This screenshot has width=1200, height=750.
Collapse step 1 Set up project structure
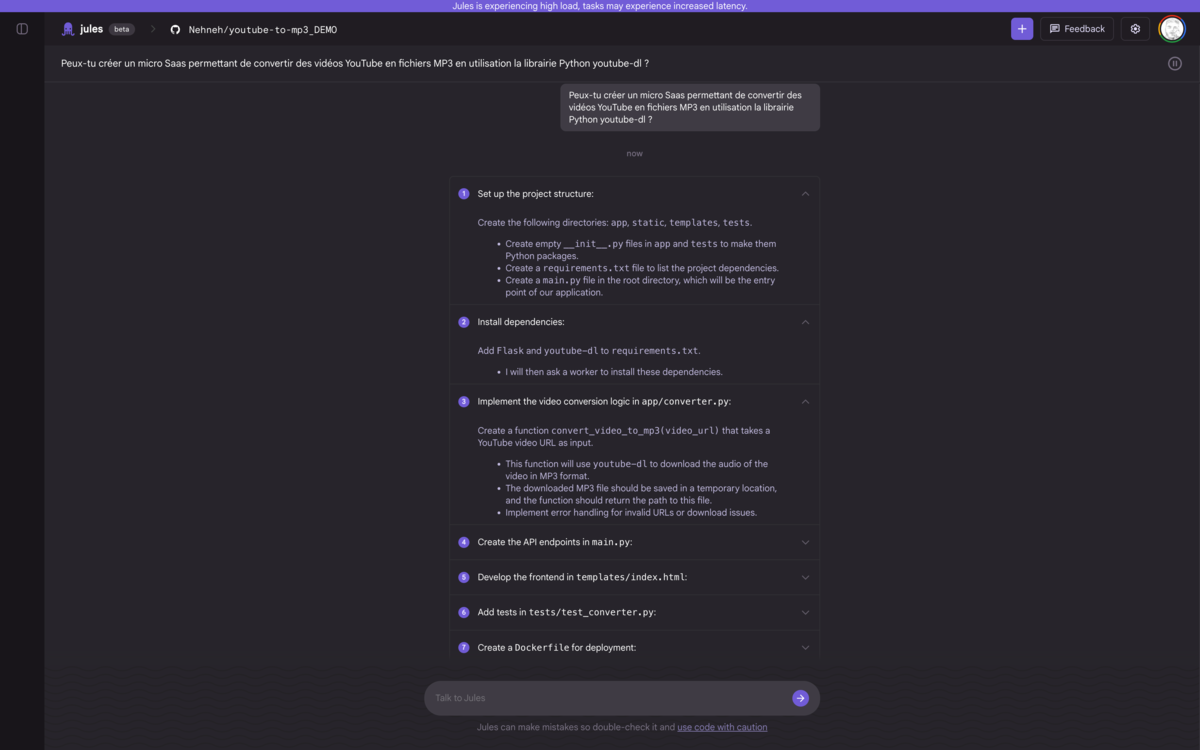(805, 194)
